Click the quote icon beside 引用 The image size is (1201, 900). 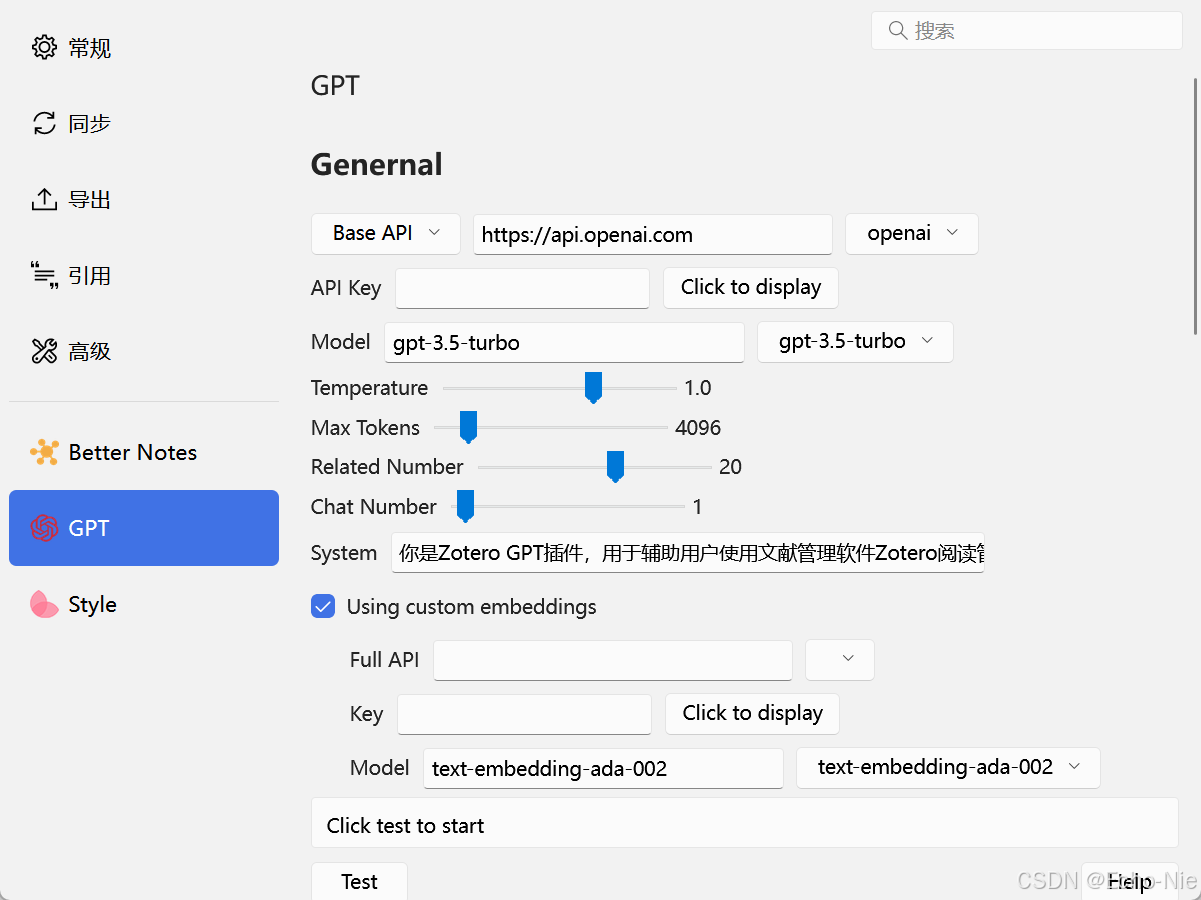(44, 275)
